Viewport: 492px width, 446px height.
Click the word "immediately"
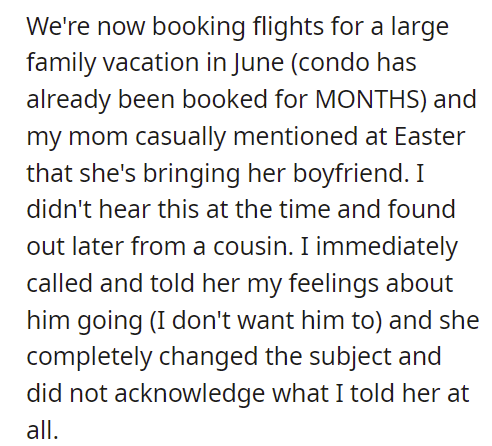pos(387,248)
